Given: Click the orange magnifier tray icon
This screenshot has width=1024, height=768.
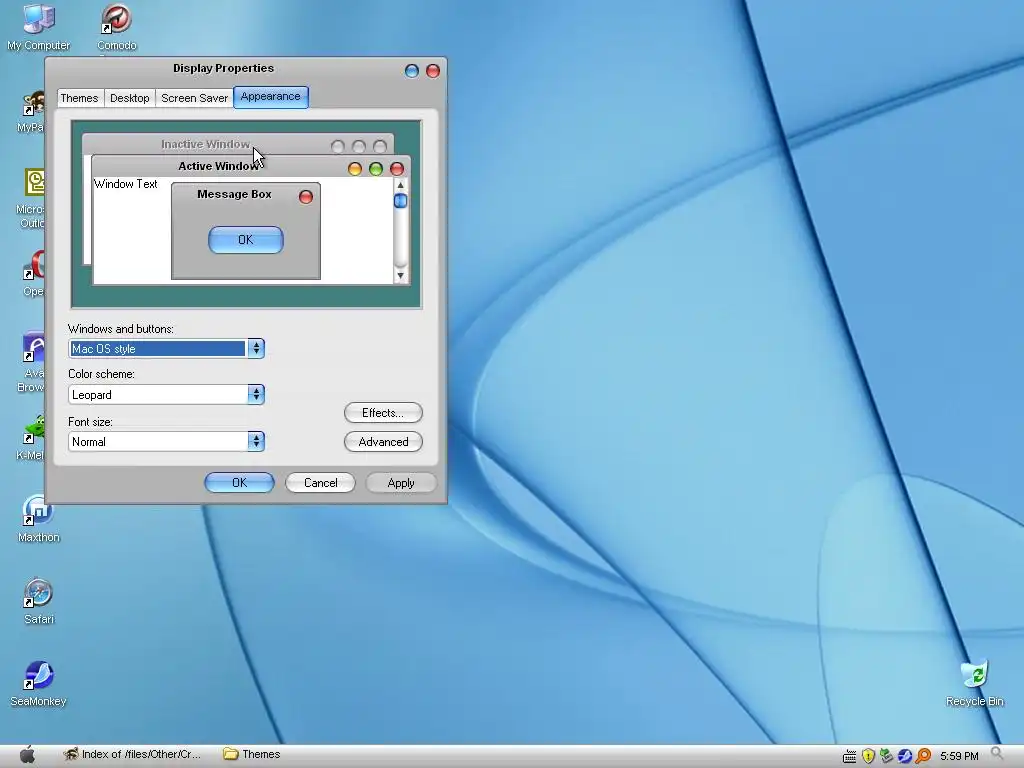Looking at the screenshot, I should [x=923, y=756].
